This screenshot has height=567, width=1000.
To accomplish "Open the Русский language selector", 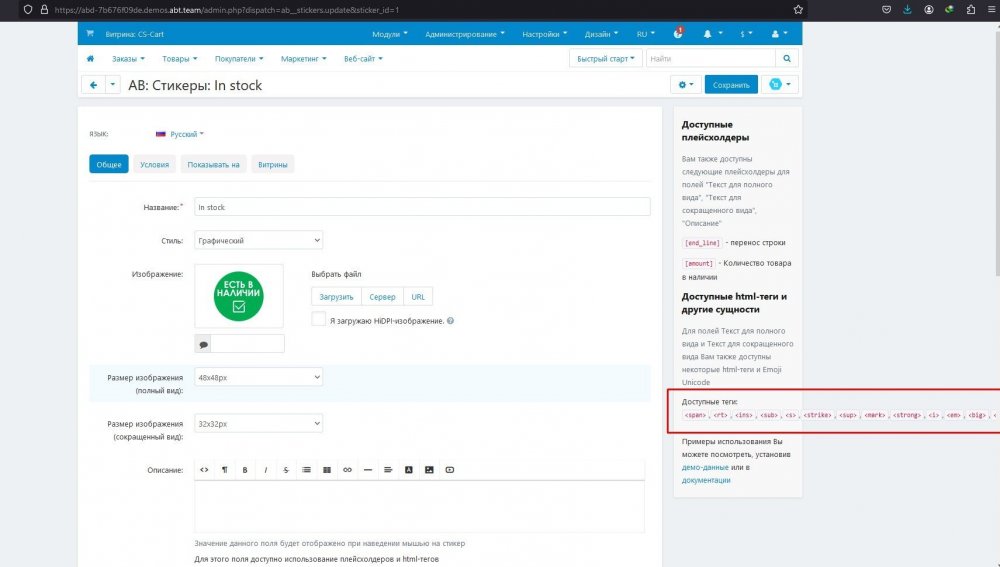I will (181, 133).
